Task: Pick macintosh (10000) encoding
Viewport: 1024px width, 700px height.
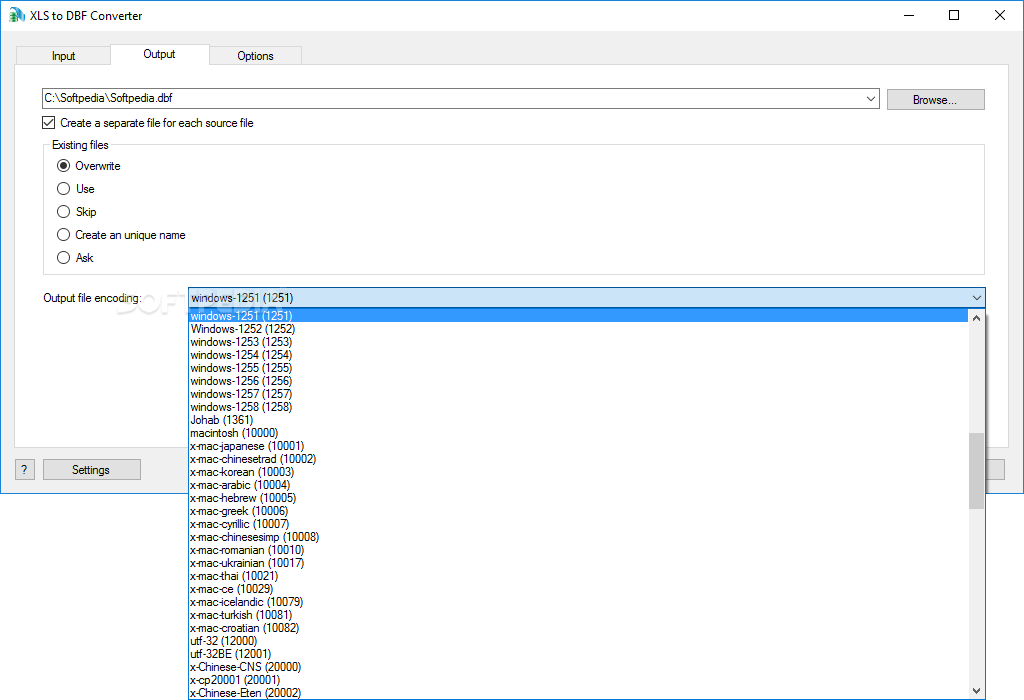Action: click(578, 433)
